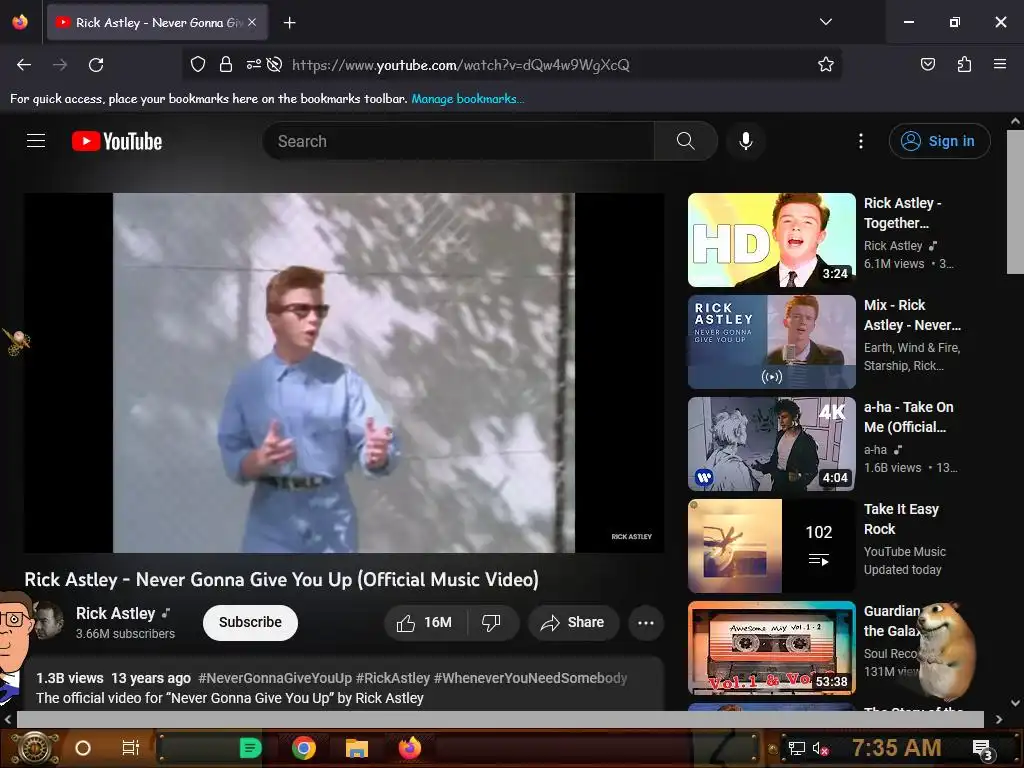Screen dimensions: 1024x768
Task: Start voice search with microphone icon
Action: tap(746, 141)
